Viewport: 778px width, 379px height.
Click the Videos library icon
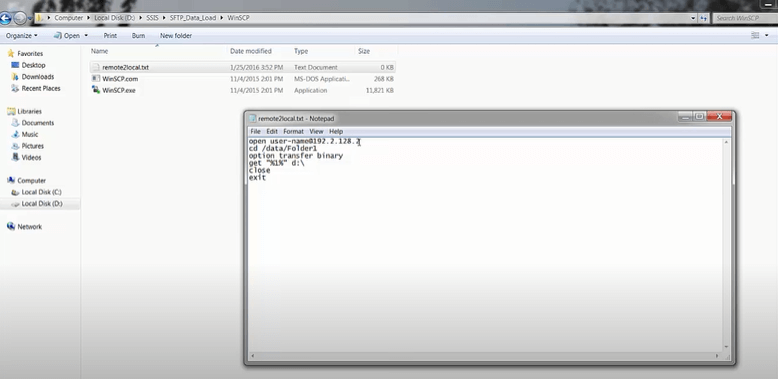[15, 158]
